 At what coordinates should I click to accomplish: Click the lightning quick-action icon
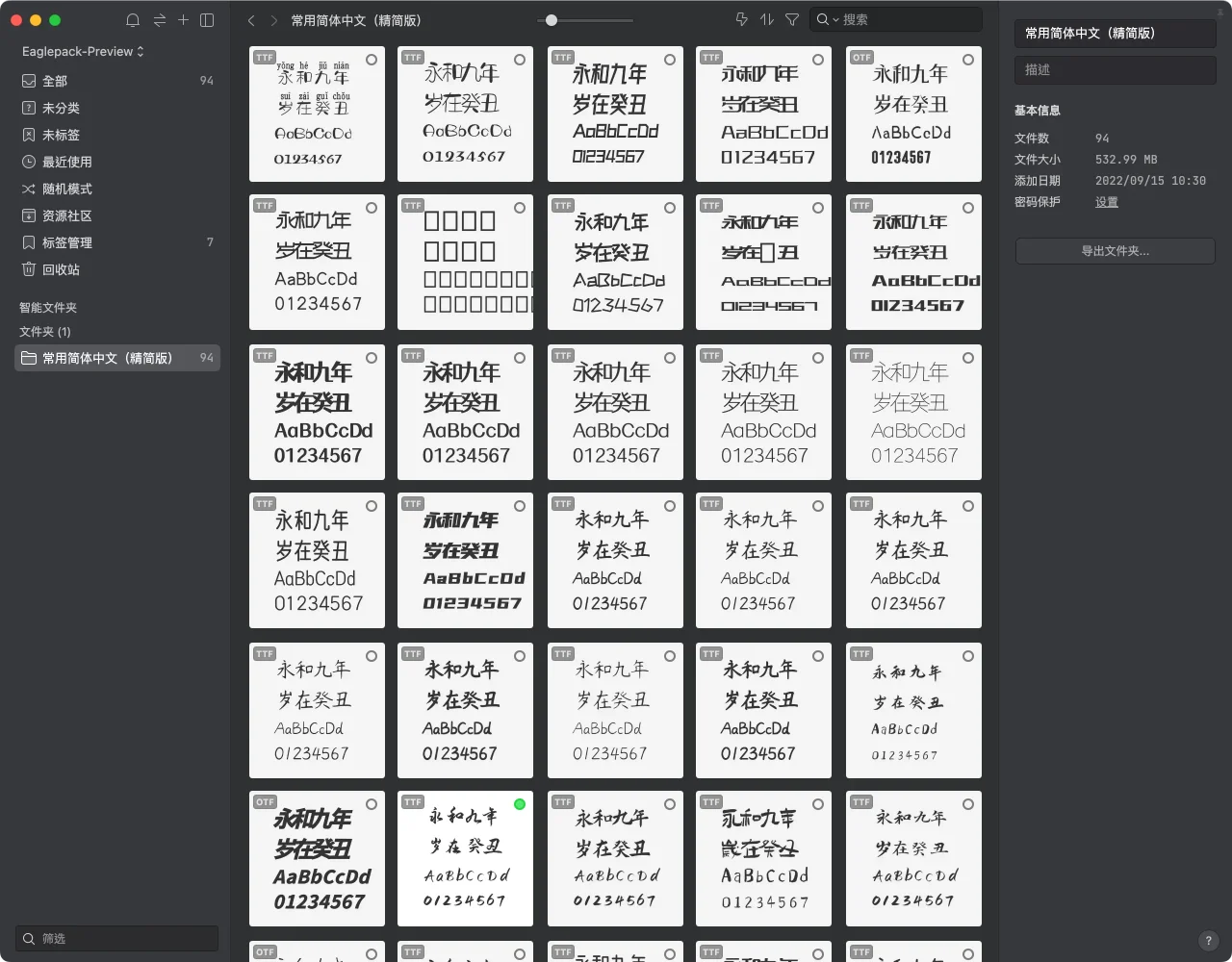click(741, 19)
